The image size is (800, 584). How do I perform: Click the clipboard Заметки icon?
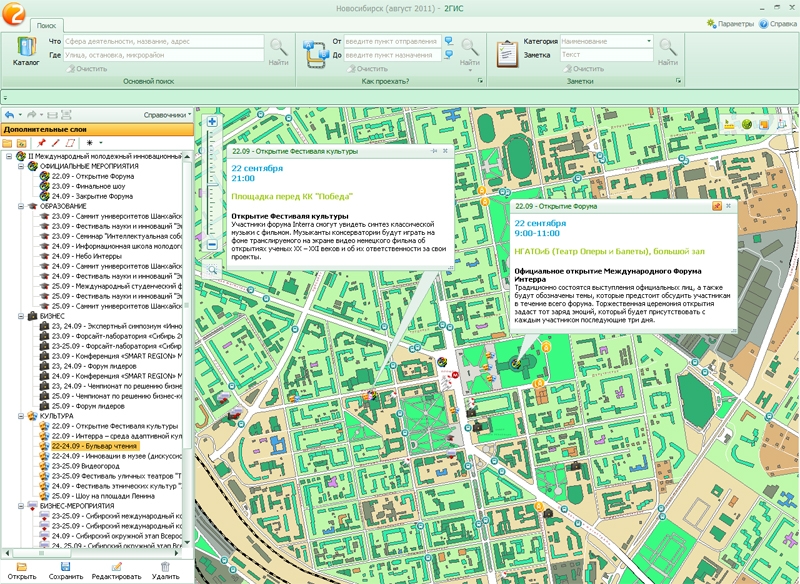507,54
